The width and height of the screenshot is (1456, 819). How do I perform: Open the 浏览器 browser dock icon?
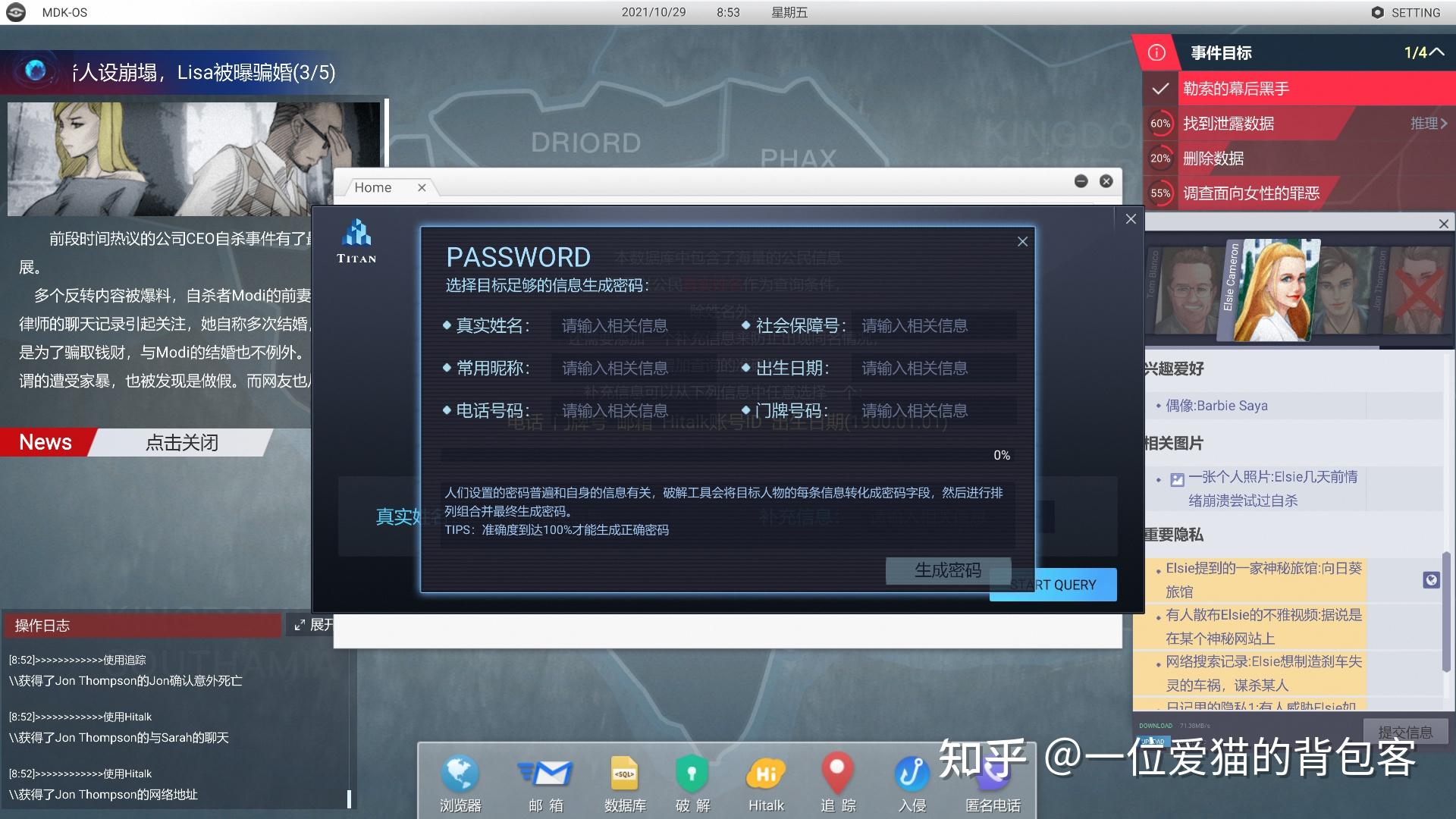(x=460, y=775)
